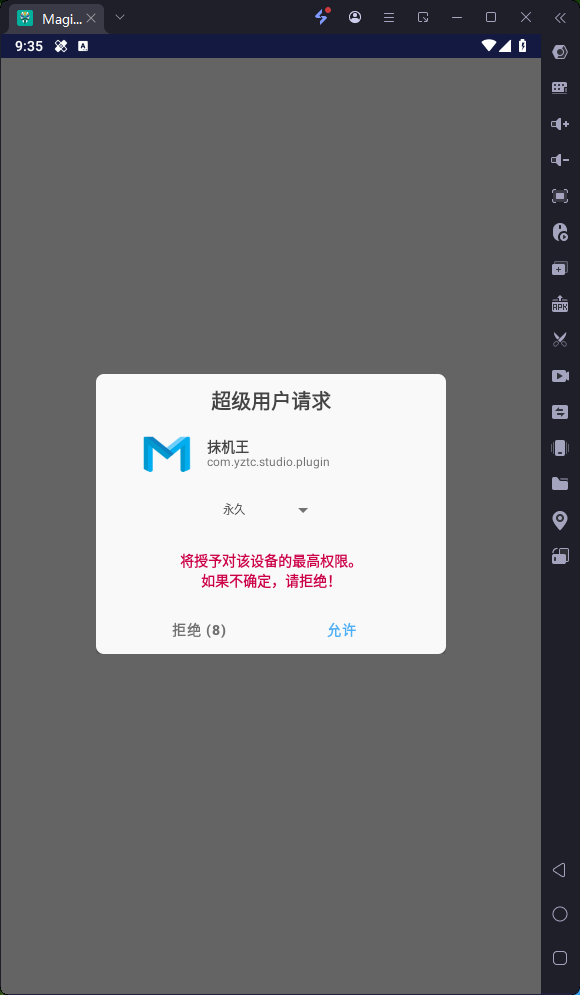Tap the Android home circle button
Screen dimensions: 580x995
point(560,914)
